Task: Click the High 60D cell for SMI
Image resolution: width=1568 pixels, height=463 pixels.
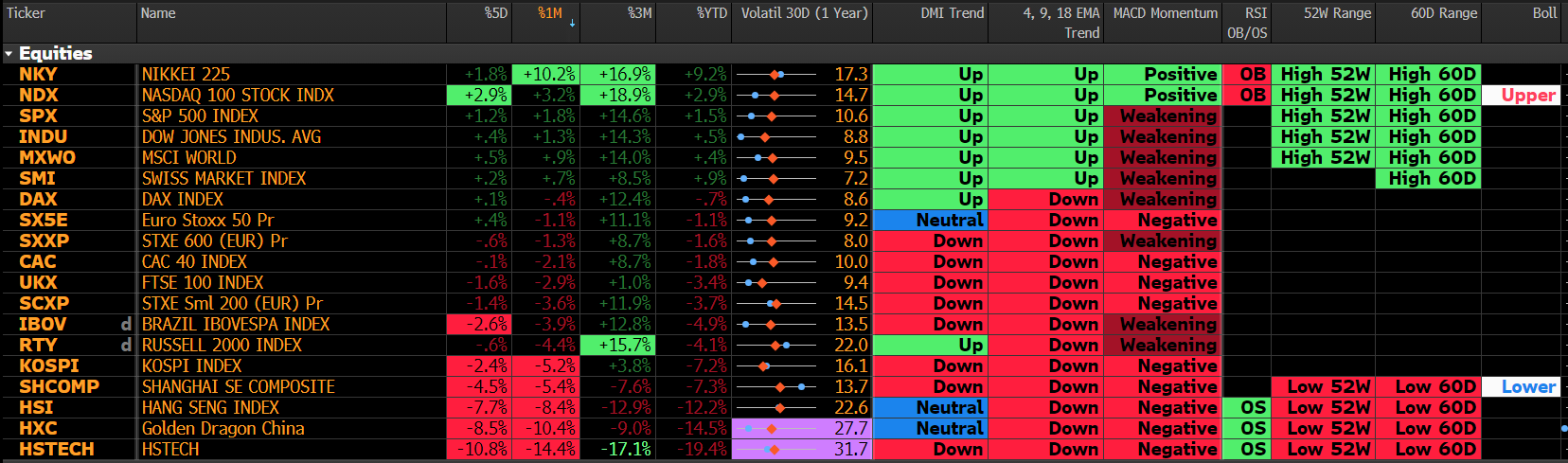Action: pos(1428,178)
